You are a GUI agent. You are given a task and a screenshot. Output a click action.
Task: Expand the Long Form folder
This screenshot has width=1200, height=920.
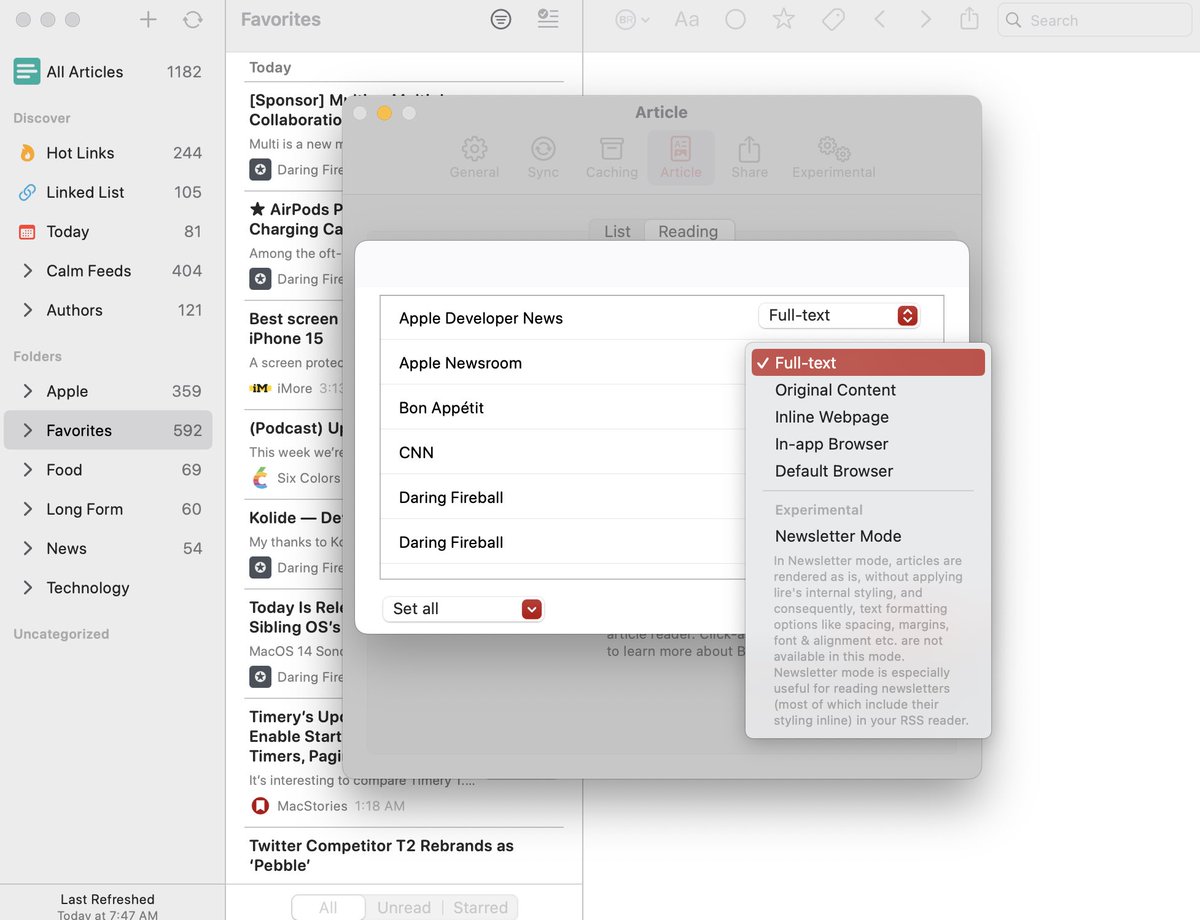27,509
